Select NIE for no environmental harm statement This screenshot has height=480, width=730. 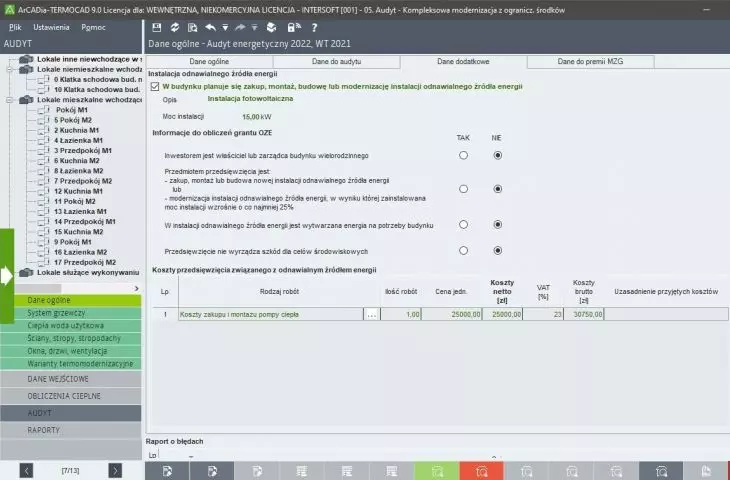click(x=498, y=250)
